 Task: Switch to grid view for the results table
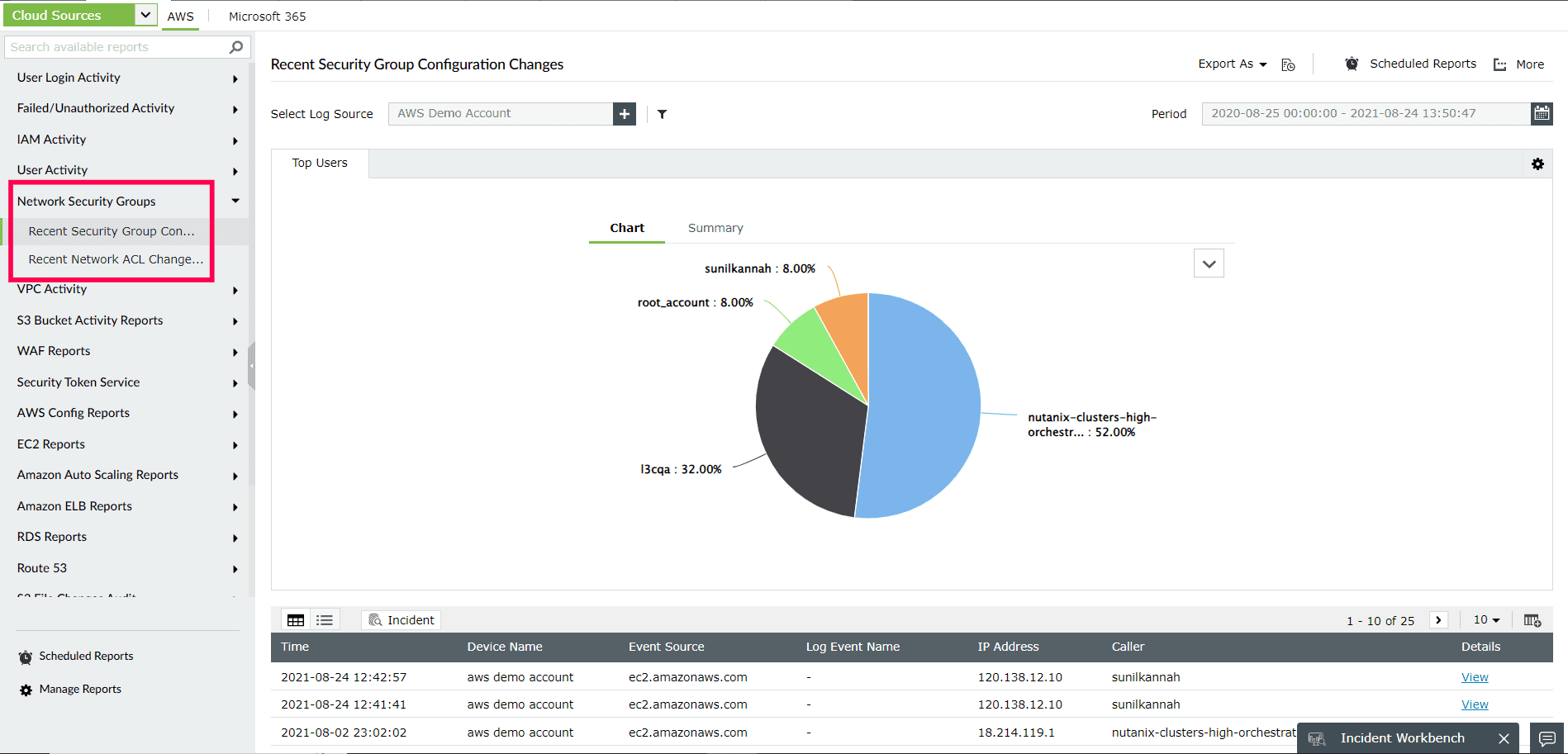pos(295,619)
